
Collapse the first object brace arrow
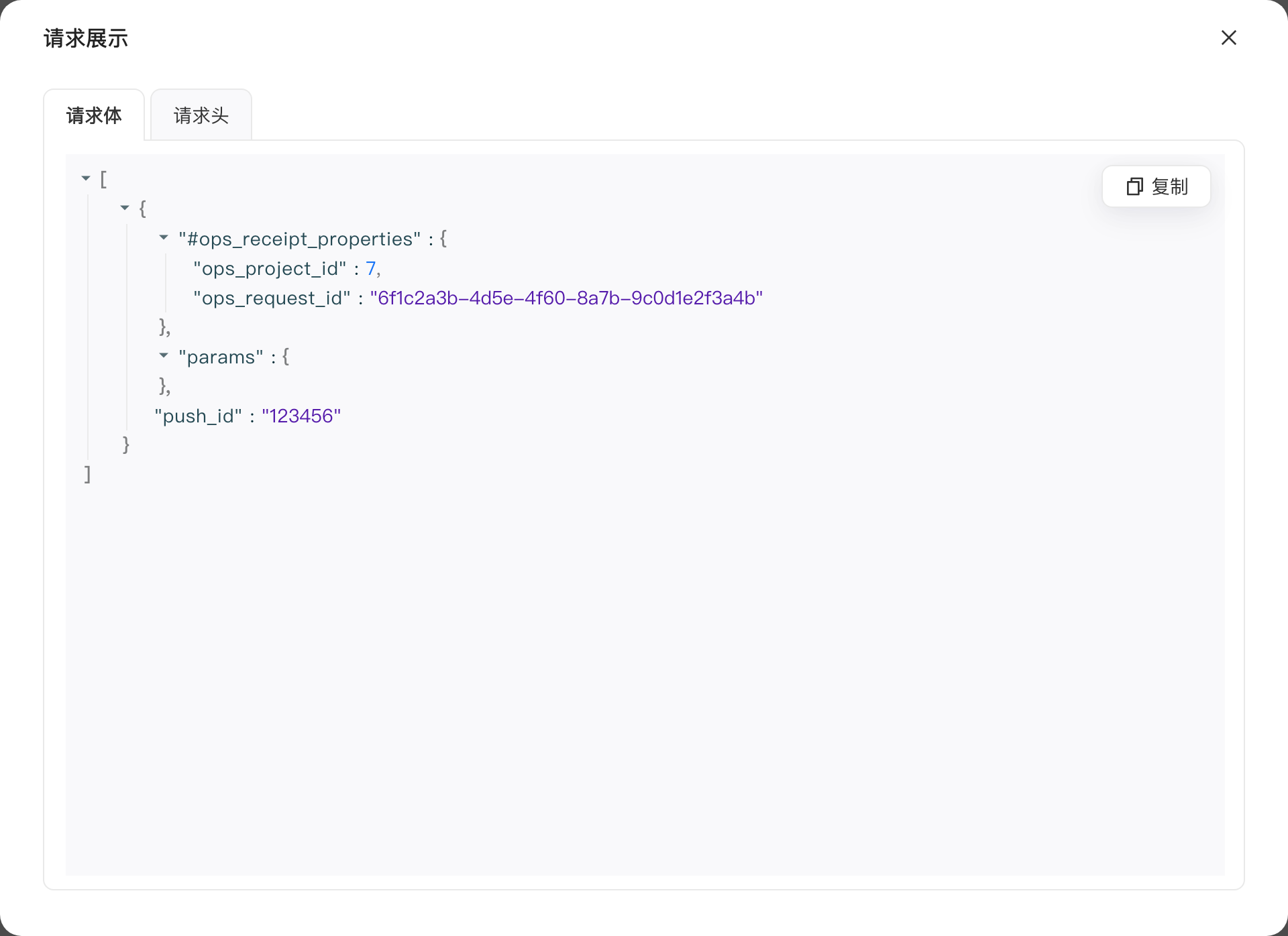coord(125,208)
